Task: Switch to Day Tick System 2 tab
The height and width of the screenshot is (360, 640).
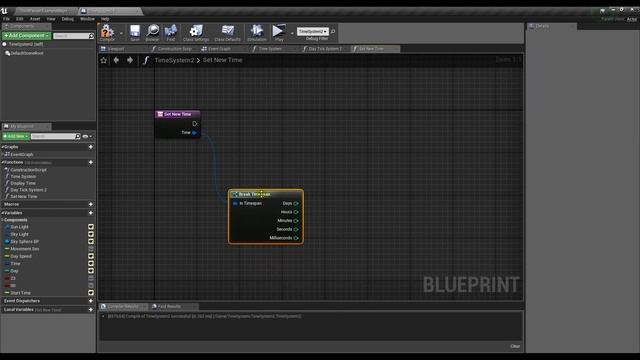Action: pos(324,49)
